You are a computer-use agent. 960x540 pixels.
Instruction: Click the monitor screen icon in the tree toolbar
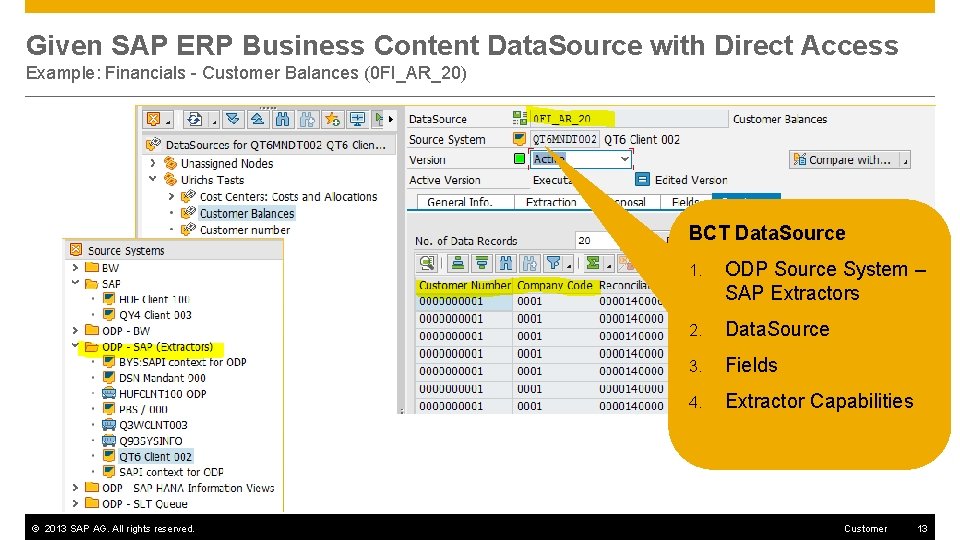tap(358, 119)
